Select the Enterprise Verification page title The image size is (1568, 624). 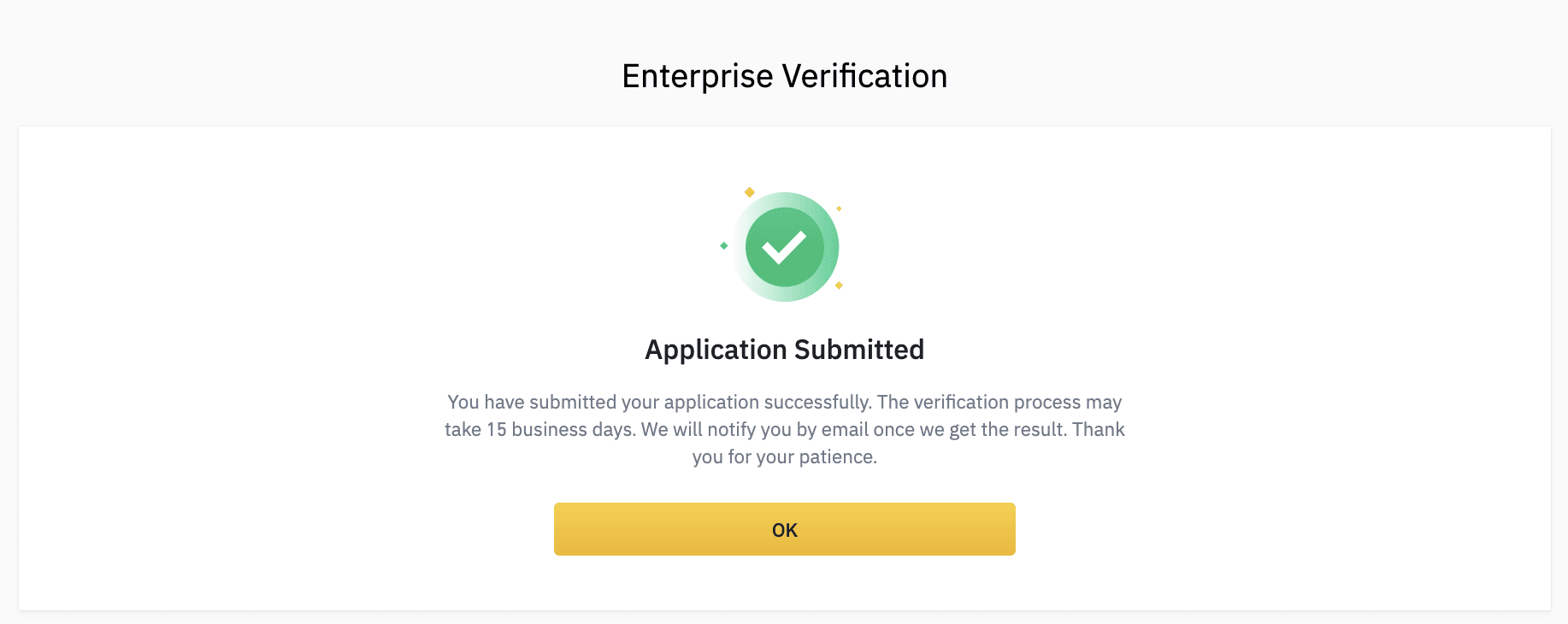click(784, 76)
